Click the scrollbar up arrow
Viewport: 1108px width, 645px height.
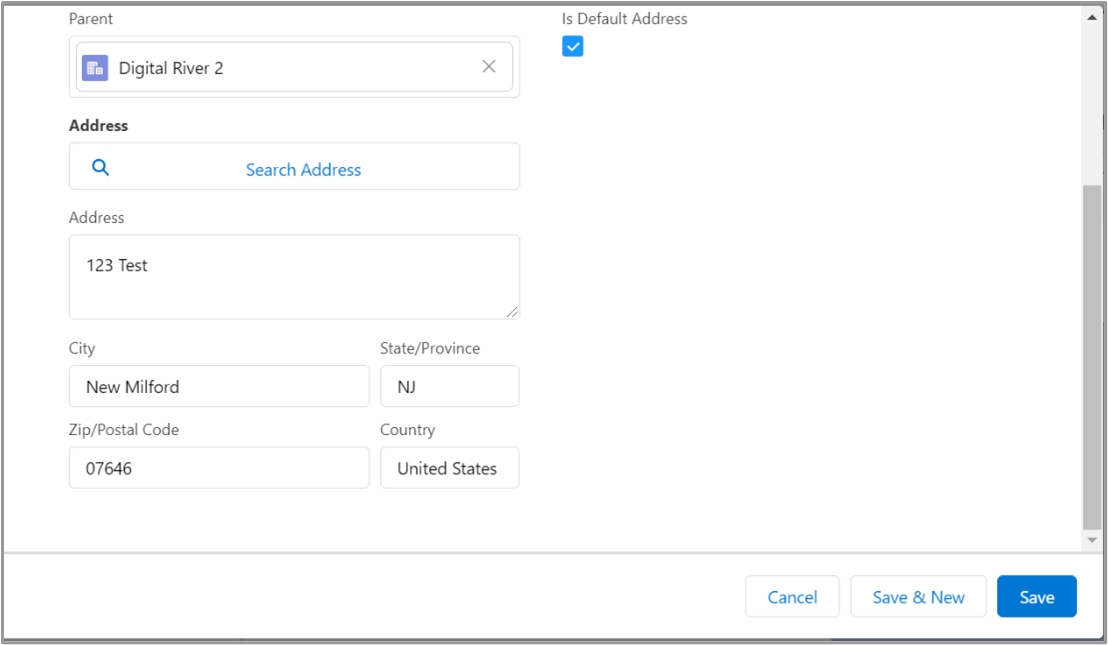pos(1091,17)
